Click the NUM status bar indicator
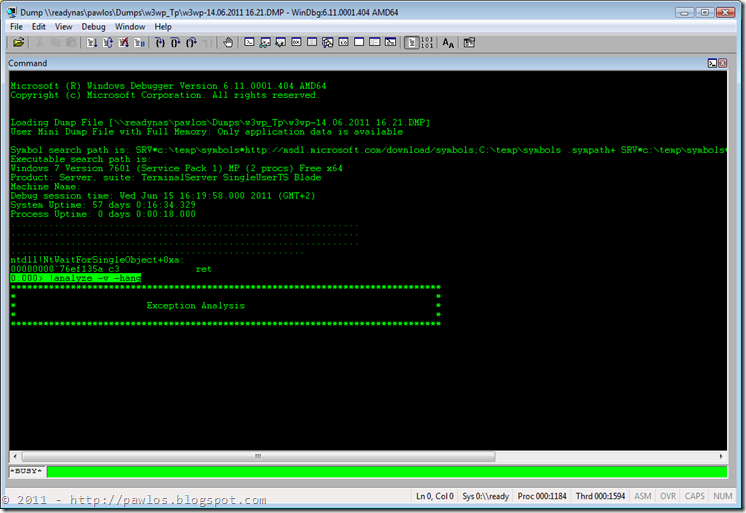 (723, 496)
